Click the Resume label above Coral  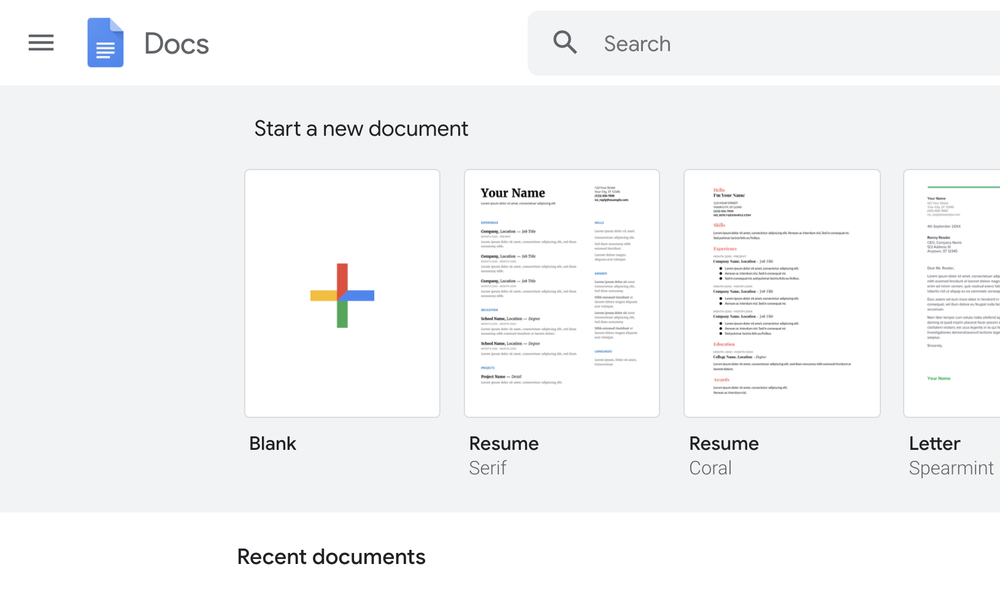724,444
